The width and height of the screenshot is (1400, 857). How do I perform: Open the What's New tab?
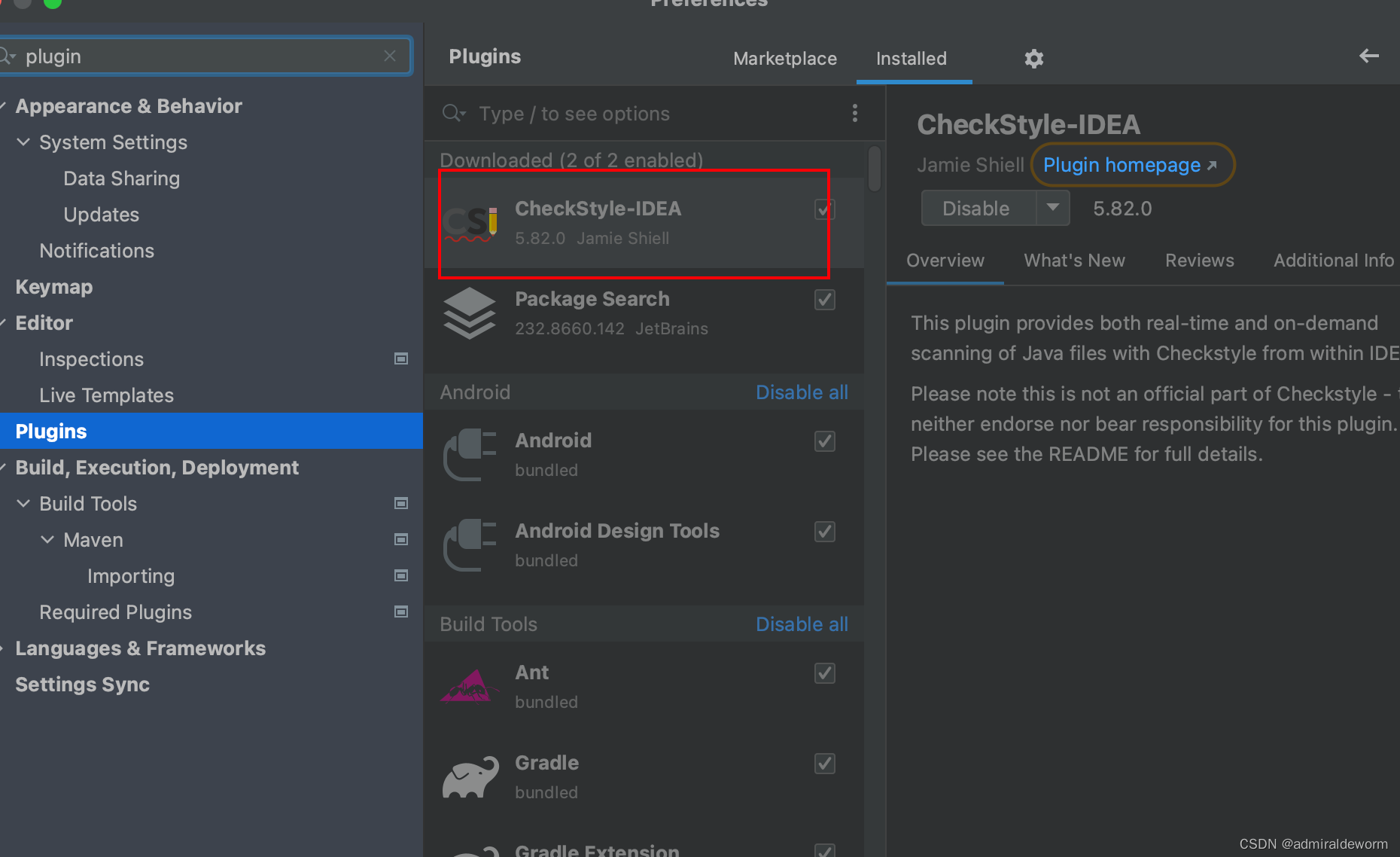(1075, 261)
